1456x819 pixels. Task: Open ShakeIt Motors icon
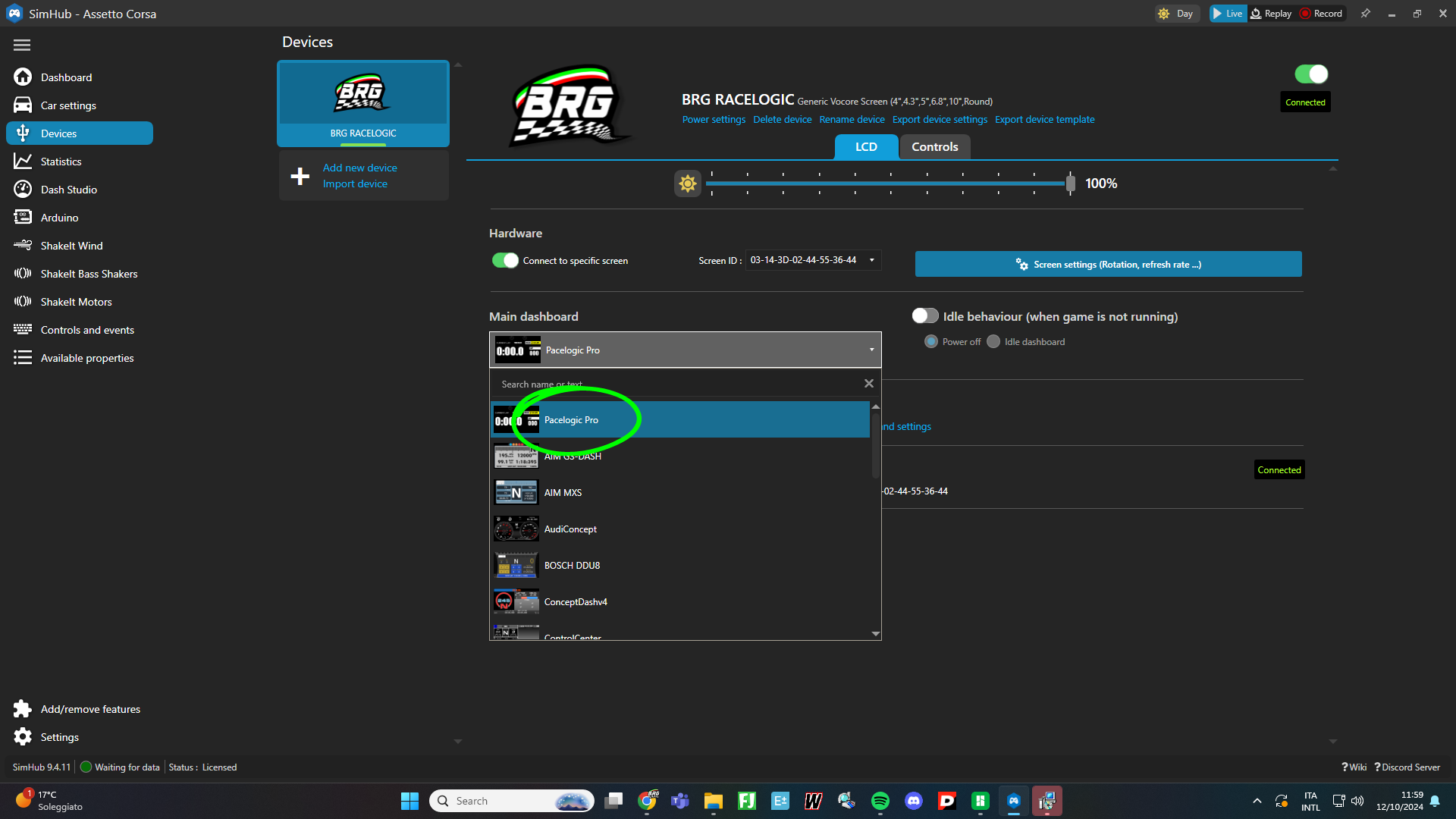(23, 302)
